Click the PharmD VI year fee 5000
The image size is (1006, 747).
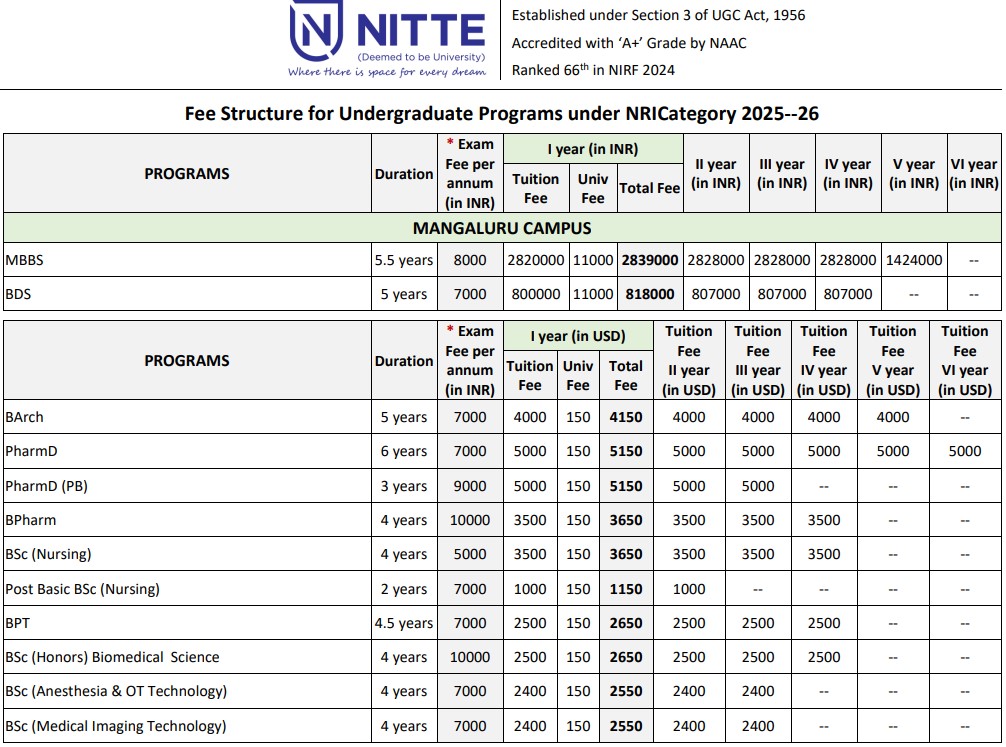click(964, 451)
